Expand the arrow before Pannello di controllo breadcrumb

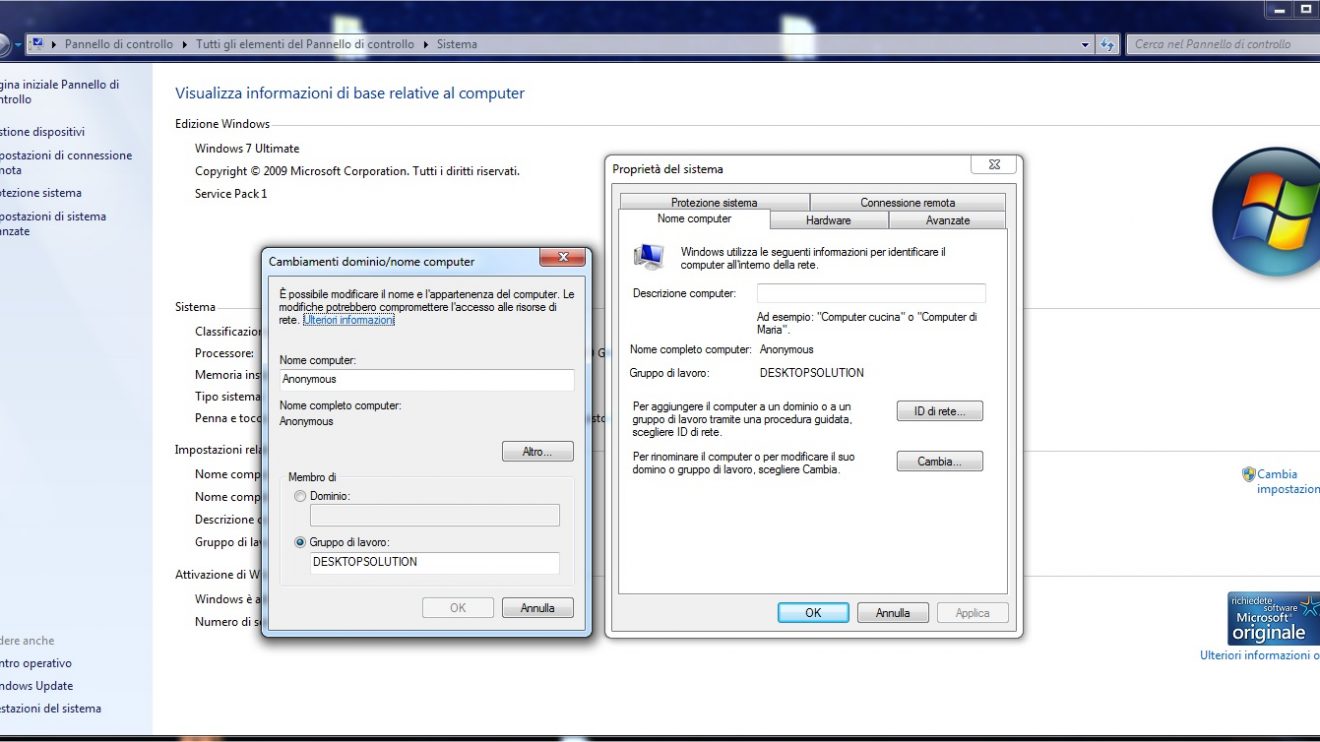coord(55,44)
